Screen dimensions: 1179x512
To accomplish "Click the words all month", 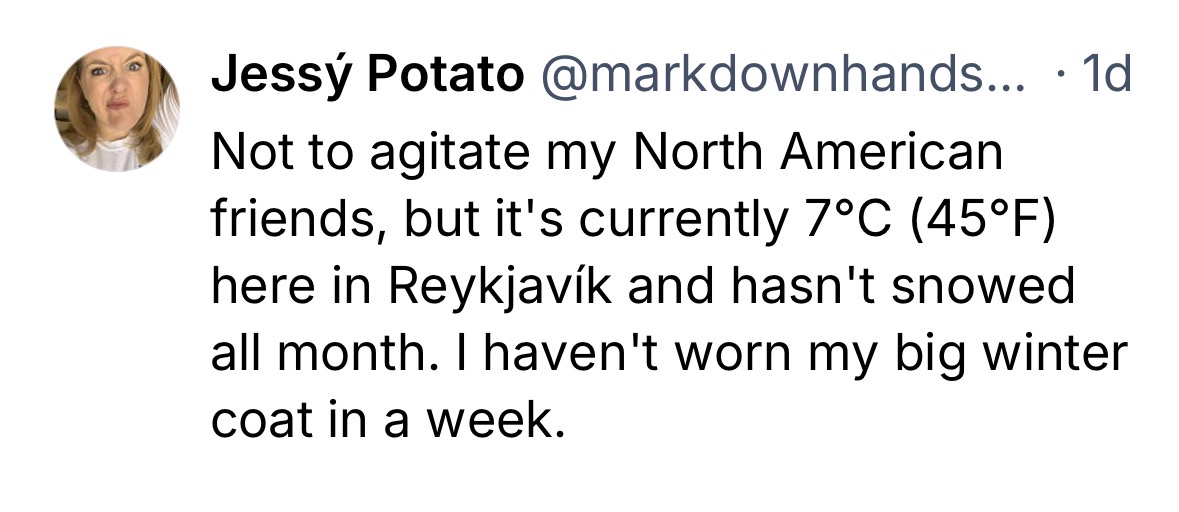I will point(312,355).
